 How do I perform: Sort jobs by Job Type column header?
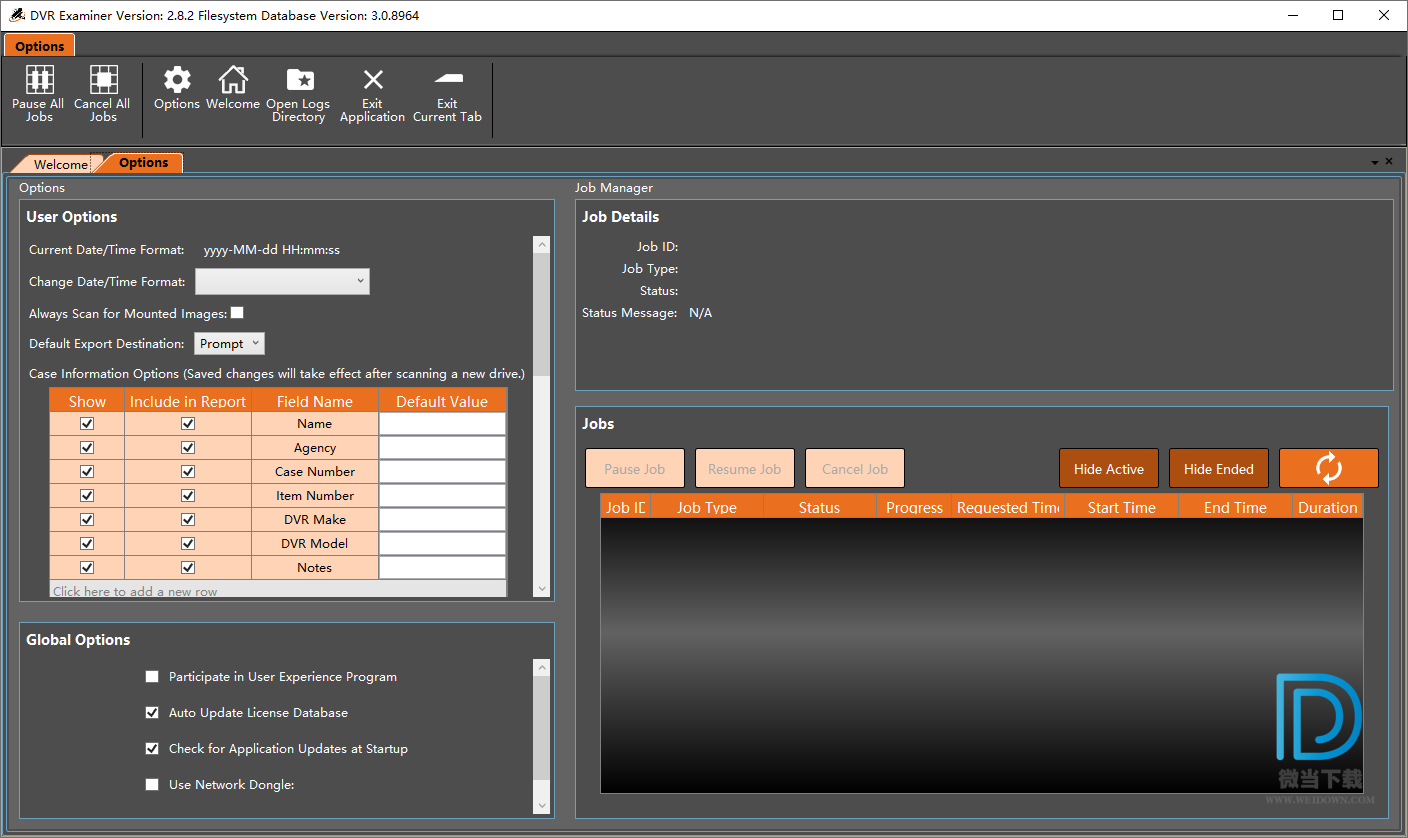coord(706,507)
